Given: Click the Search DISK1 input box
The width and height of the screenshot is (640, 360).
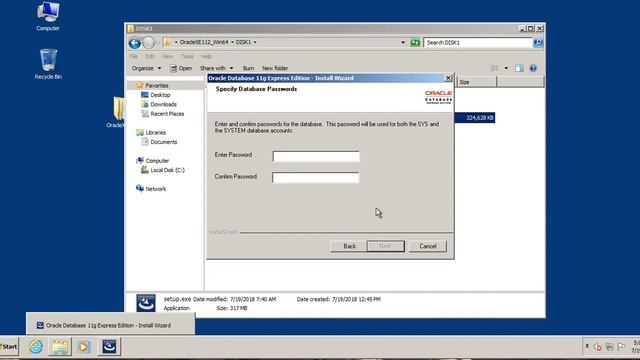Looking at the screenshot, I should click(x=478, y=42).
